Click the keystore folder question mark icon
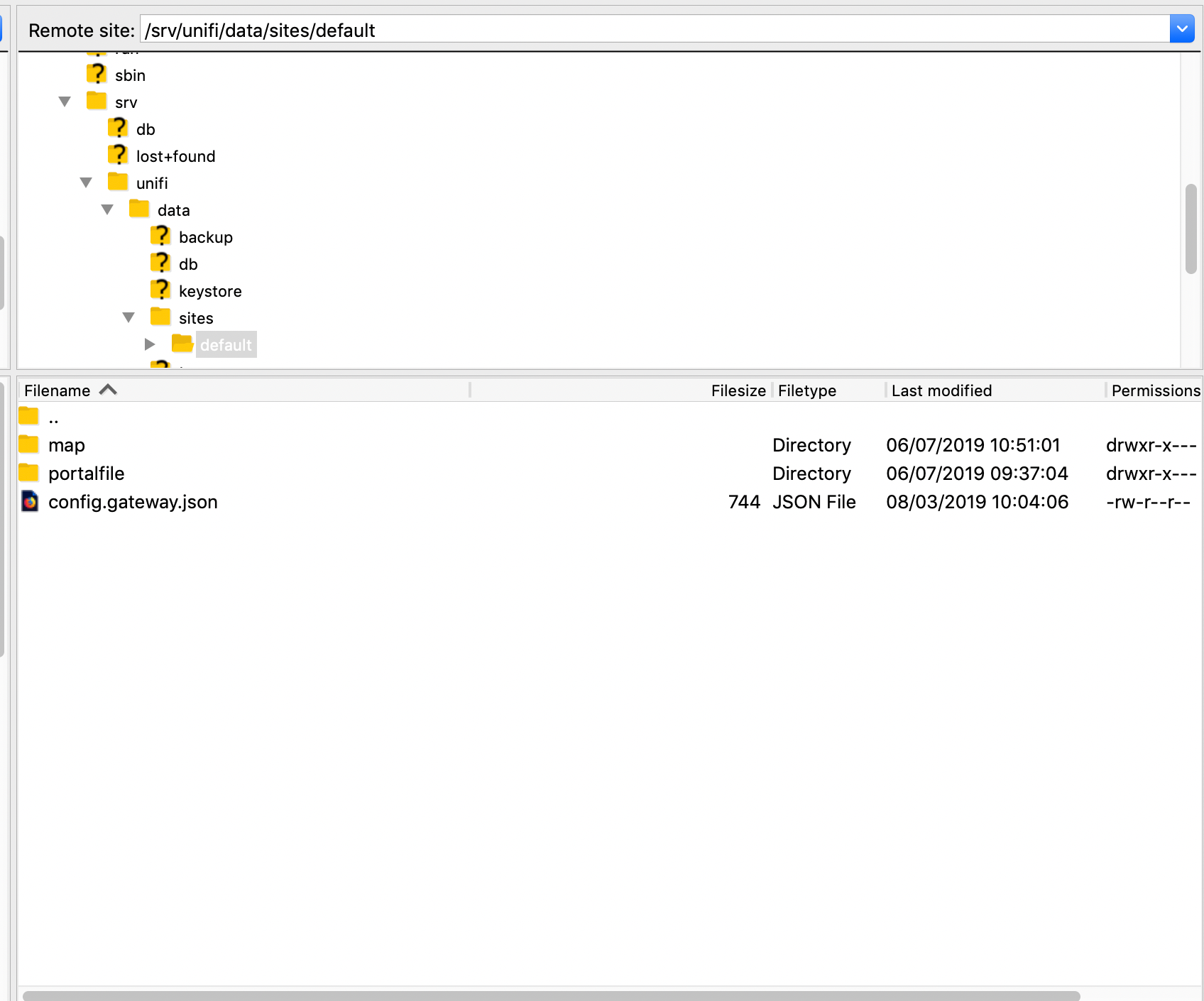This screenshot has width=1204, height=1001. coord(160,290)
